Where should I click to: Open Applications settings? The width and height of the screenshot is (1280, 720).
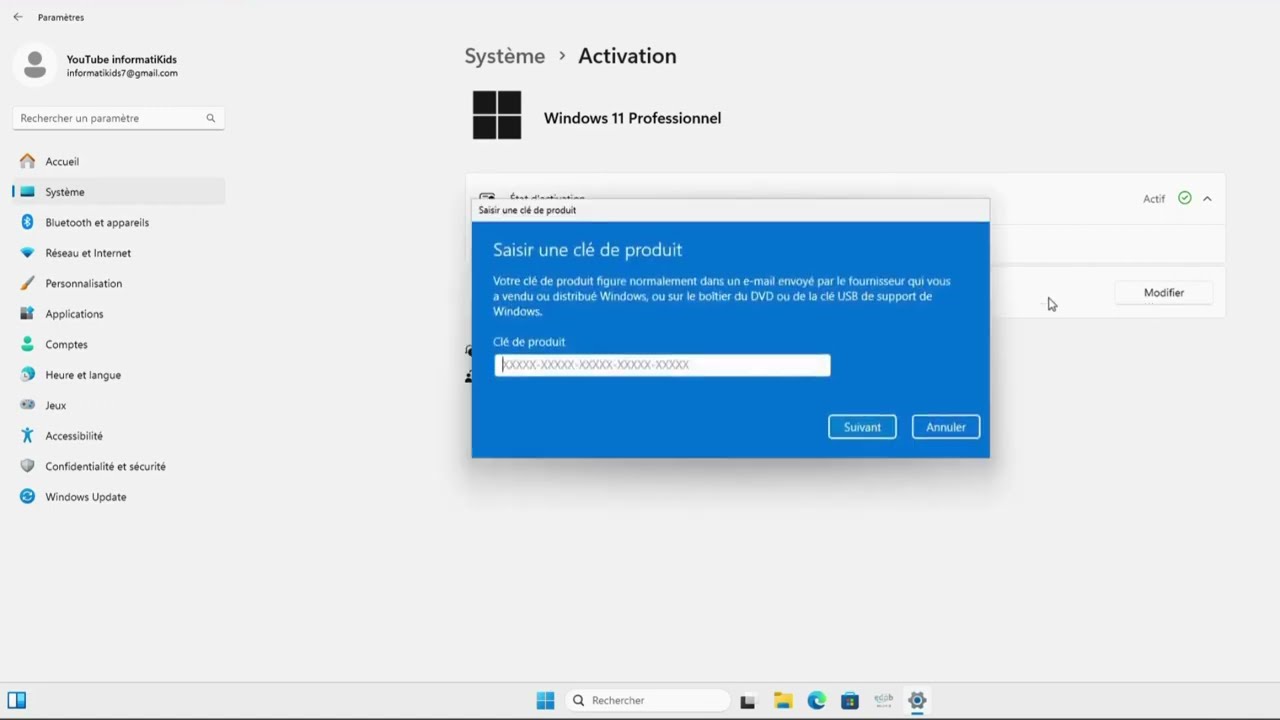click(x=118, y=314)
